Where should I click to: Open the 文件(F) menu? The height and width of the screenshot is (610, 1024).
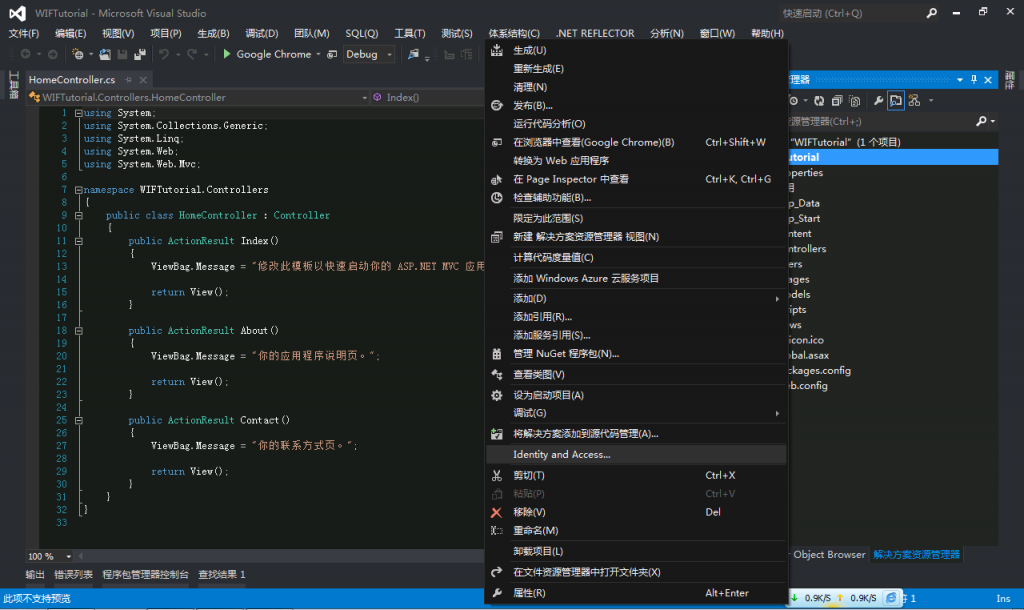(24, 33)
